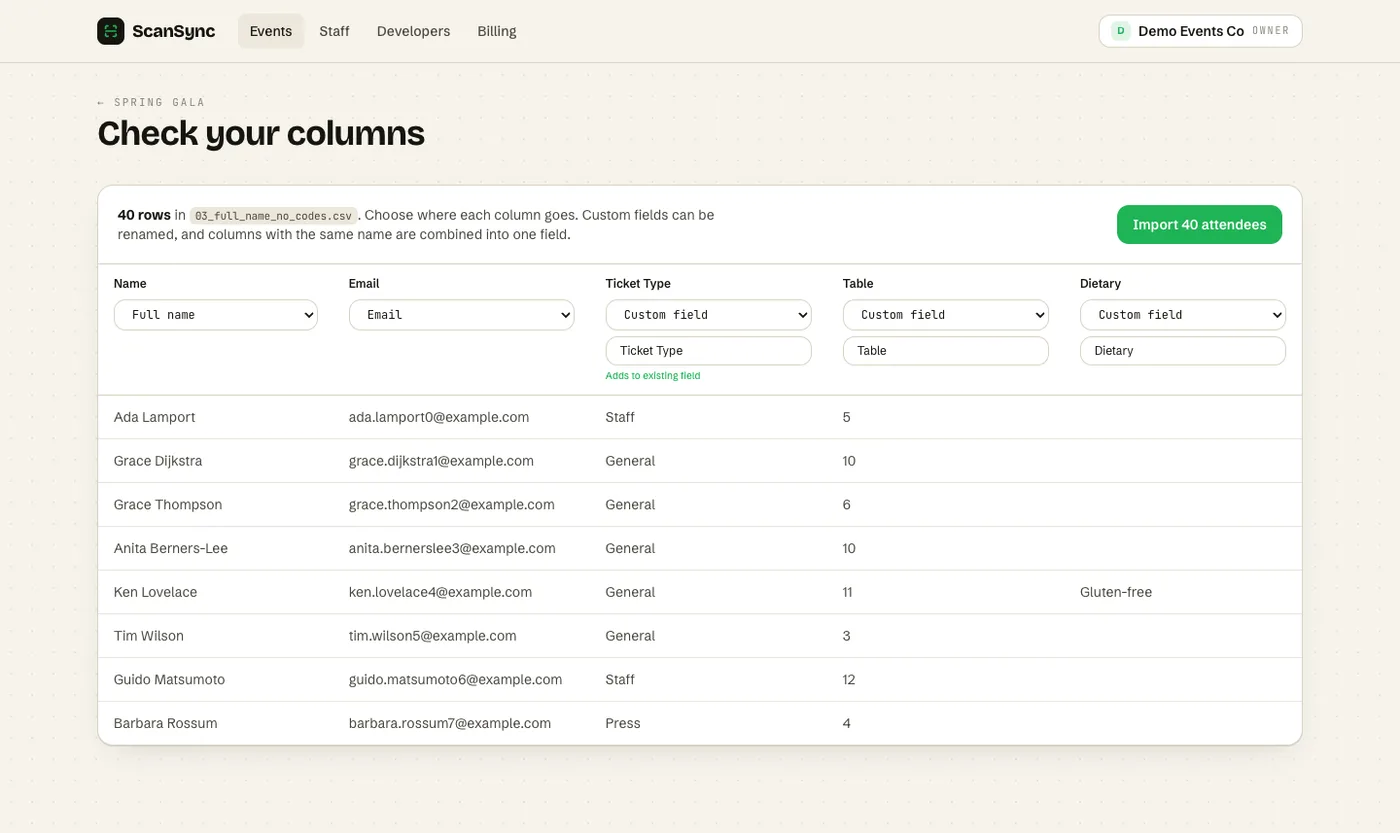Select the Tim Wilson name cell
Screen dimensions: 1400x833
point(149,636)
